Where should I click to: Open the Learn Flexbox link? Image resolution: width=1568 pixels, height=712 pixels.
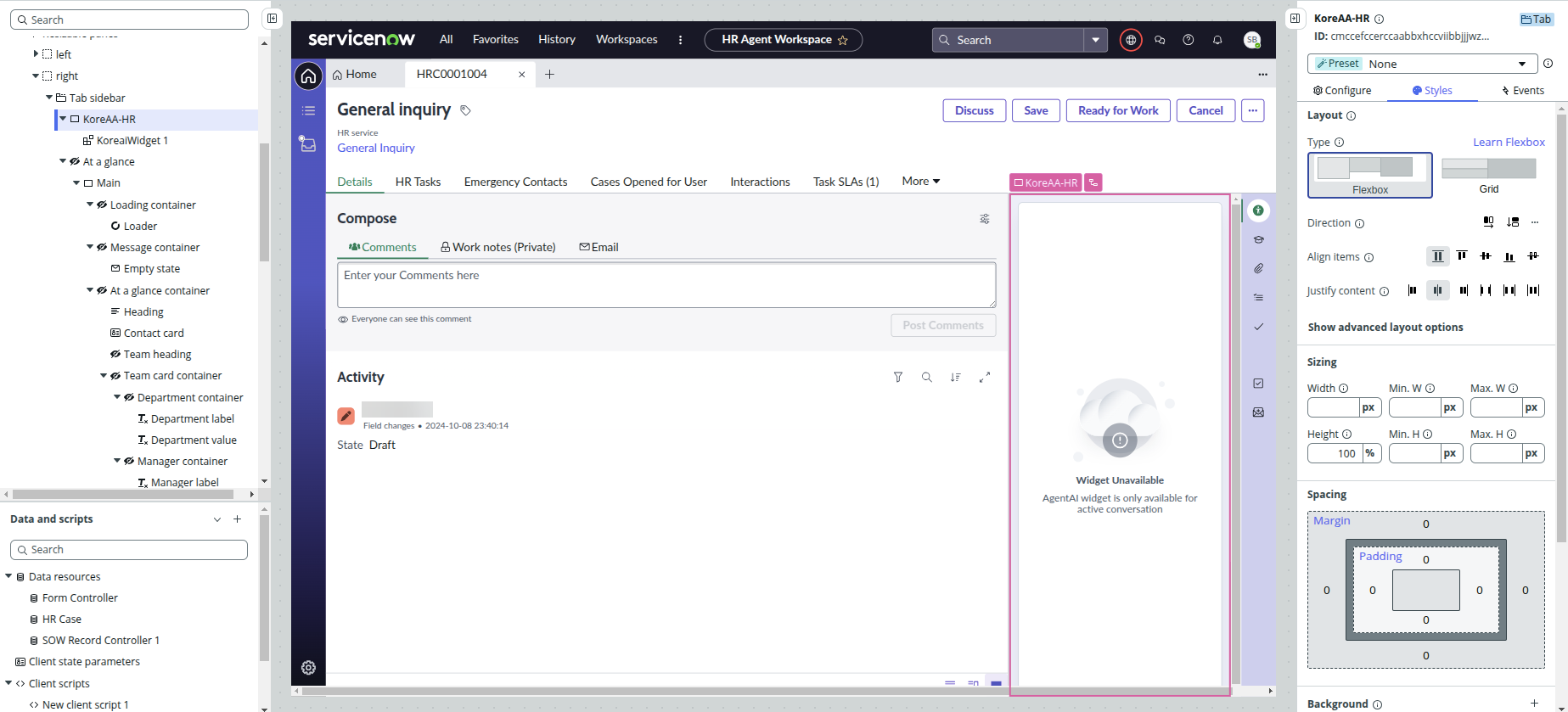click(x=1509, y=142)
